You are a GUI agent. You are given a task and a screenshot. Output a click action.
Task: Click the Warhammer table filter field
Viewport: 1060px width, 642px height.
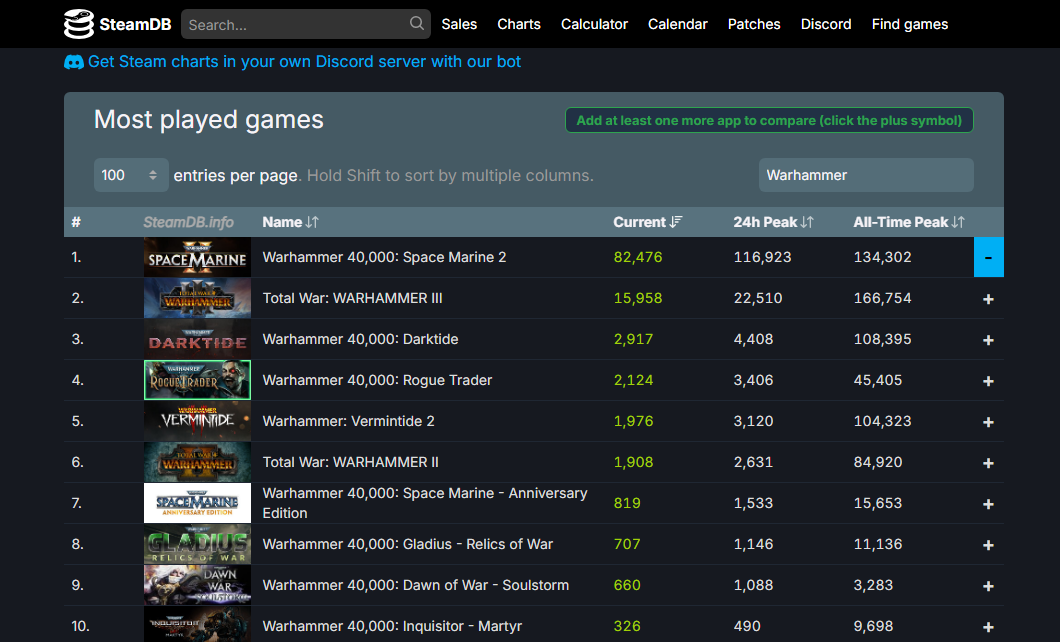coord(866,175)
